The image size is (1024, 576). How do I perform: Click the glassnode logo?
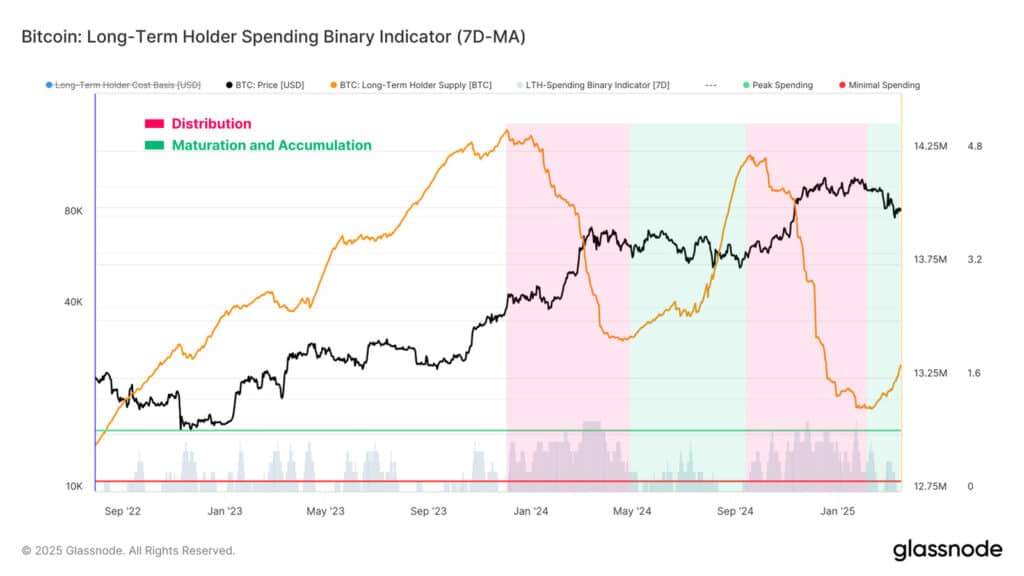[947, 550]
